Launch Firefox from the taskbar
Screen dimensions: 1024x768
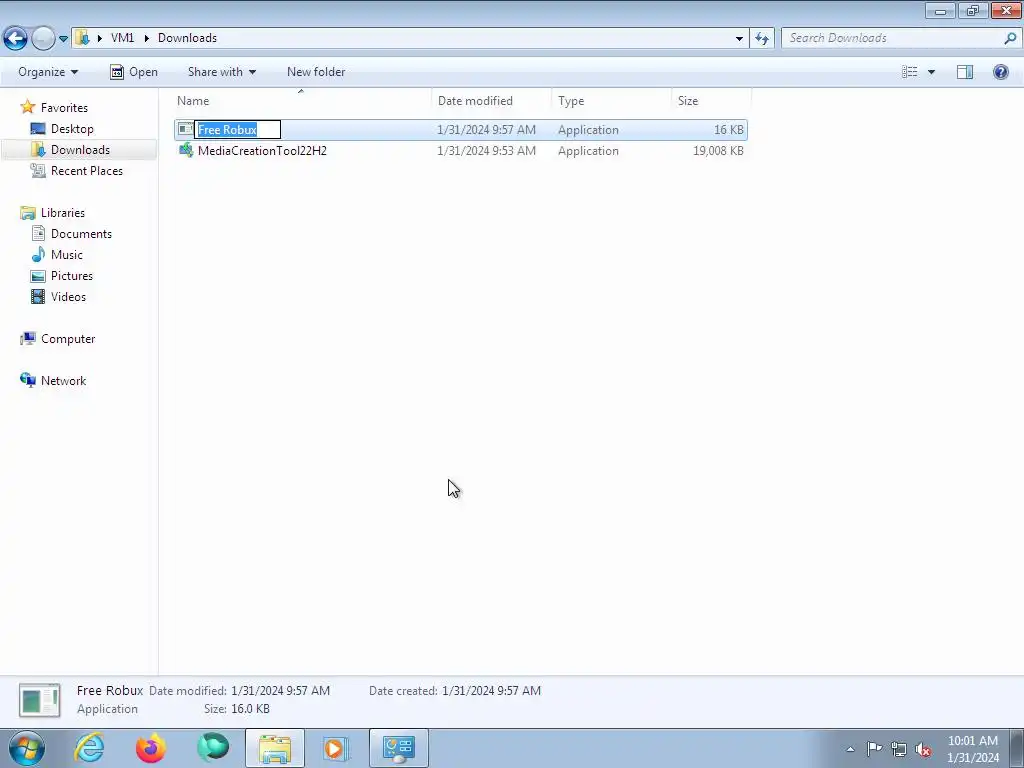(151, 748)
